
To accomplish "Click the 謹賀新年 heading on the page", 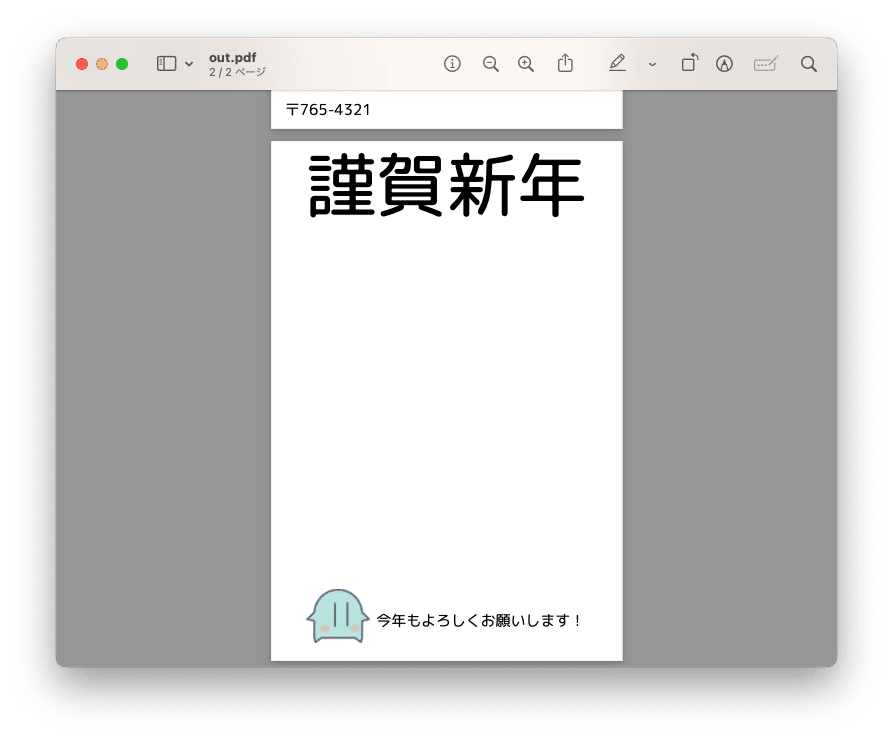I will tap(446, 185).
